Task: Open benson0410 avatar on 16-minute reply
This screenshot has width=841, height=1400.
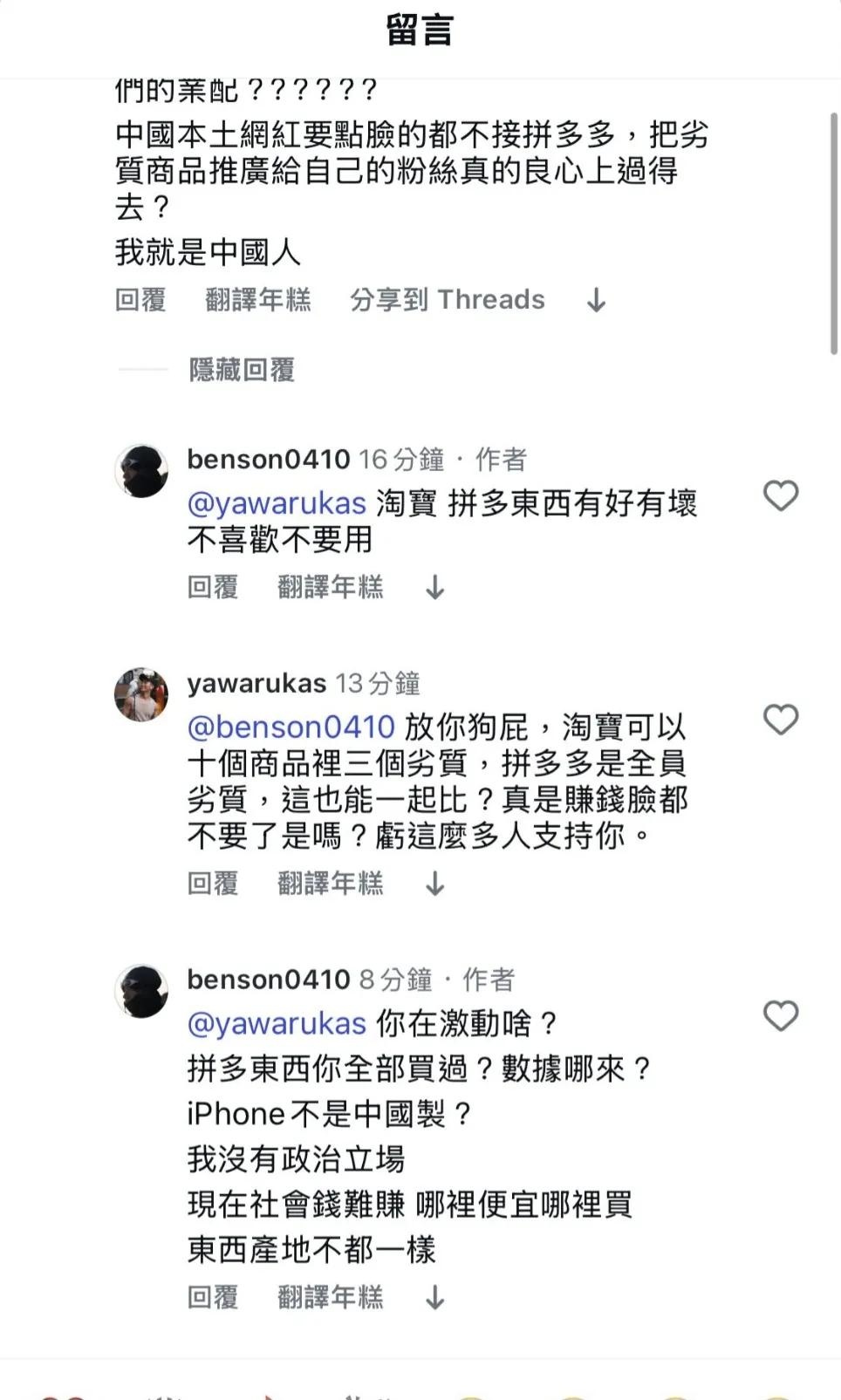Action: pyautogui.click(x=141, y=471)
